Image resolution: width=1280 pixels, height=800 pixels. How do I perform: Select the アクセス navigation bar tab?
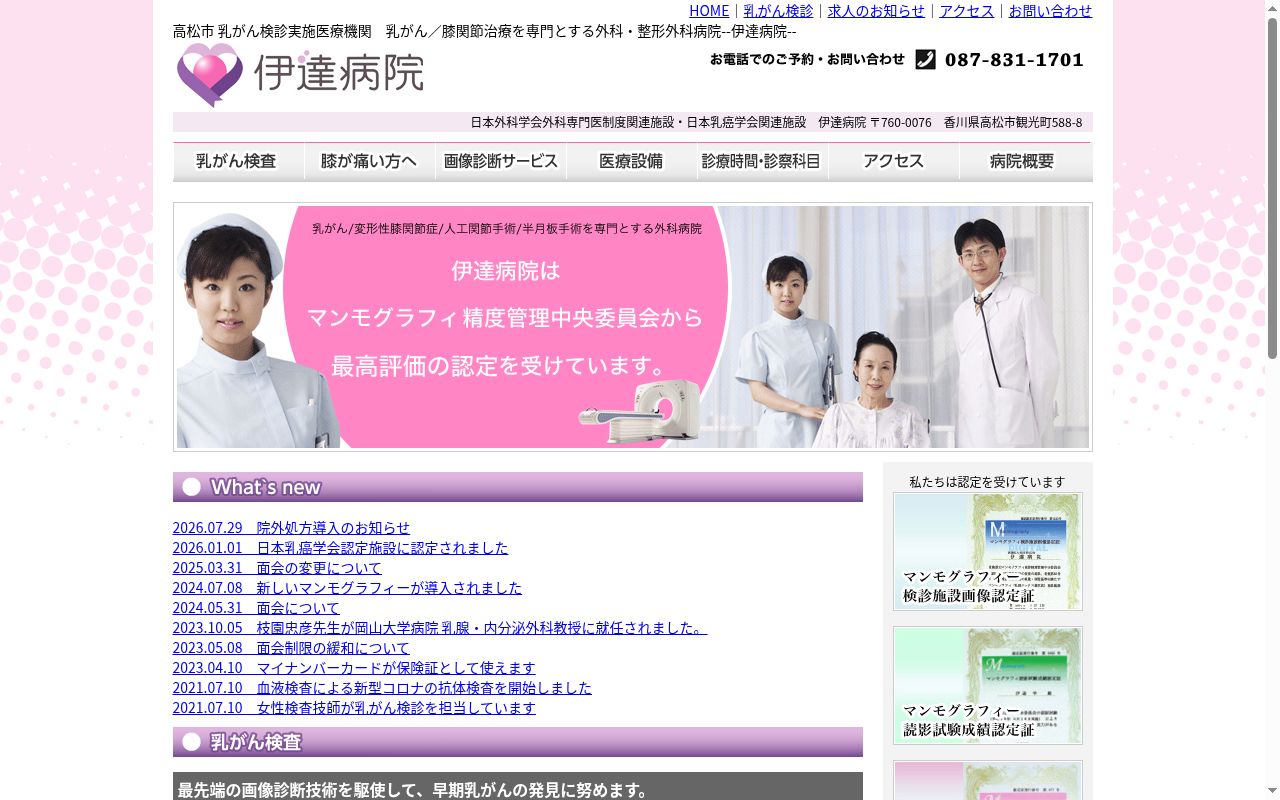tap(893, 162)
